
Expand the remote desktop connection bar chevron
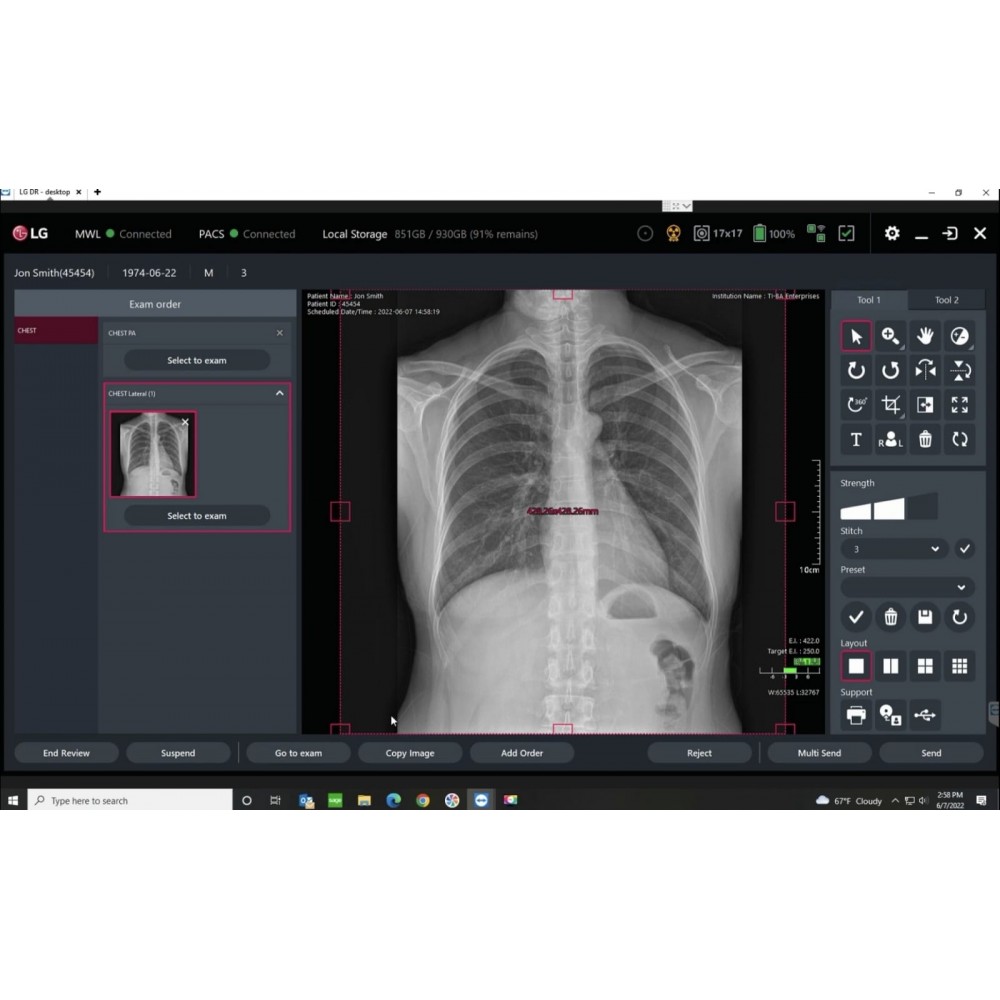click(686, 206)
